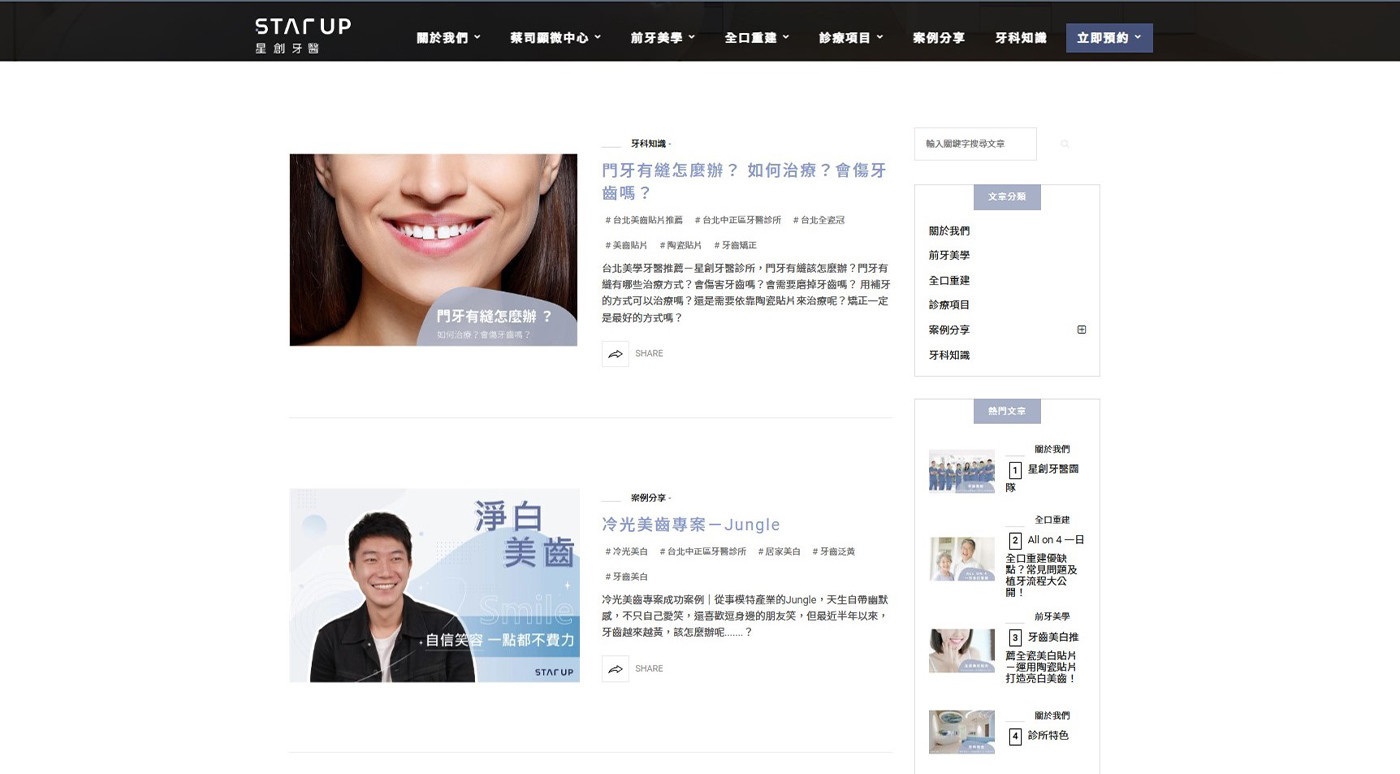Select 牙科知識 in 文章分類 sidebar
The height and width of the screenshot is (774, 1400).
click(949, 355)
